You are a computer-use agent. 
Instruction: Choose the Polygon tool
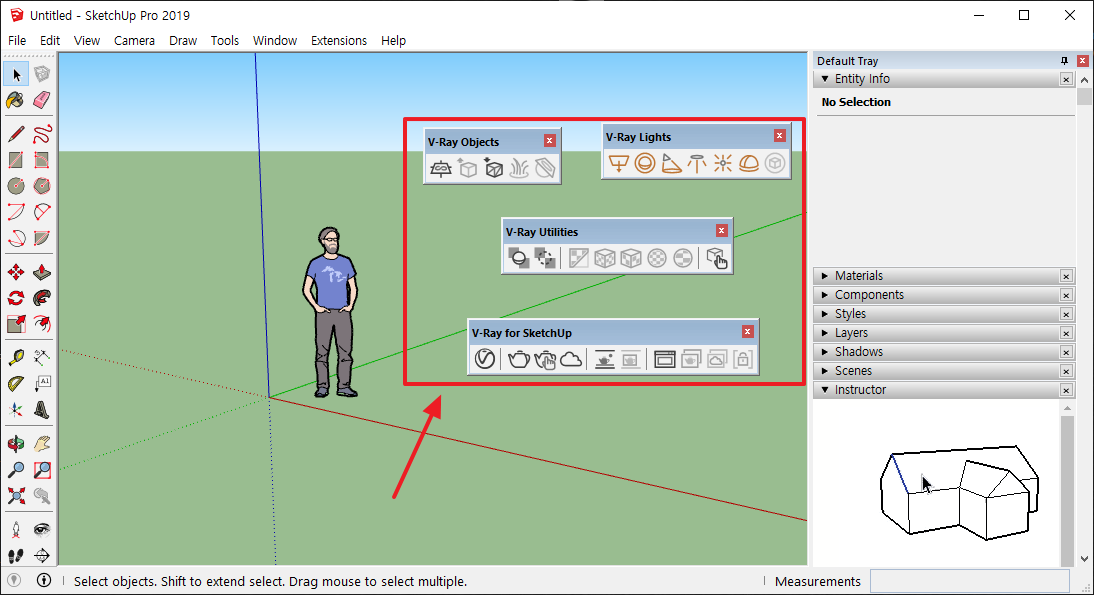(42, 186)
